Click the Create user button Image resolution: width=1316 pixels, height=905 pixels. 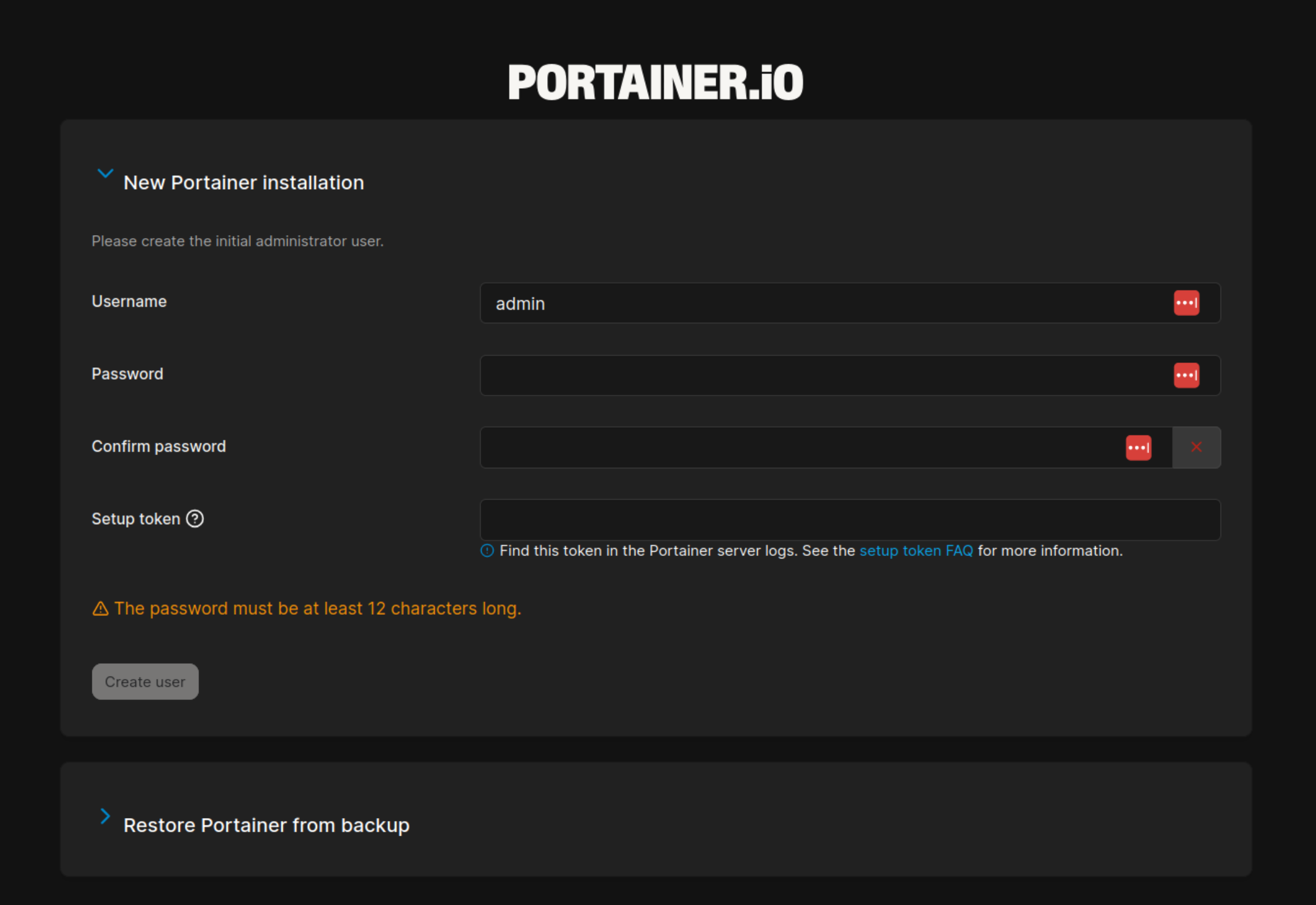(x=145, y=682)
